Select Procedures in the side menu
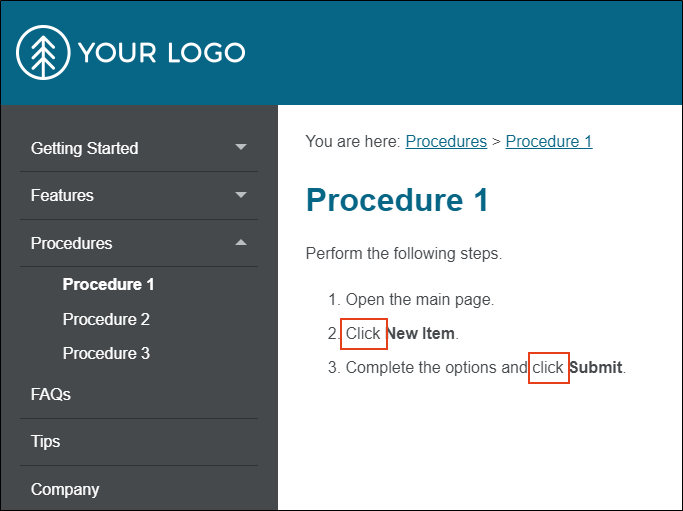The height and width of the screenshot is (511, 683). pyautogui.click(x=71, y=244)
